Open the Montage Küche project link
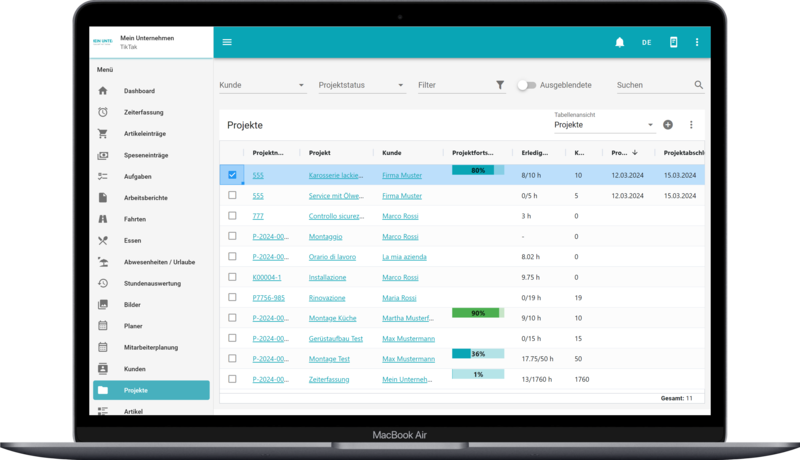 click(333, 318)
